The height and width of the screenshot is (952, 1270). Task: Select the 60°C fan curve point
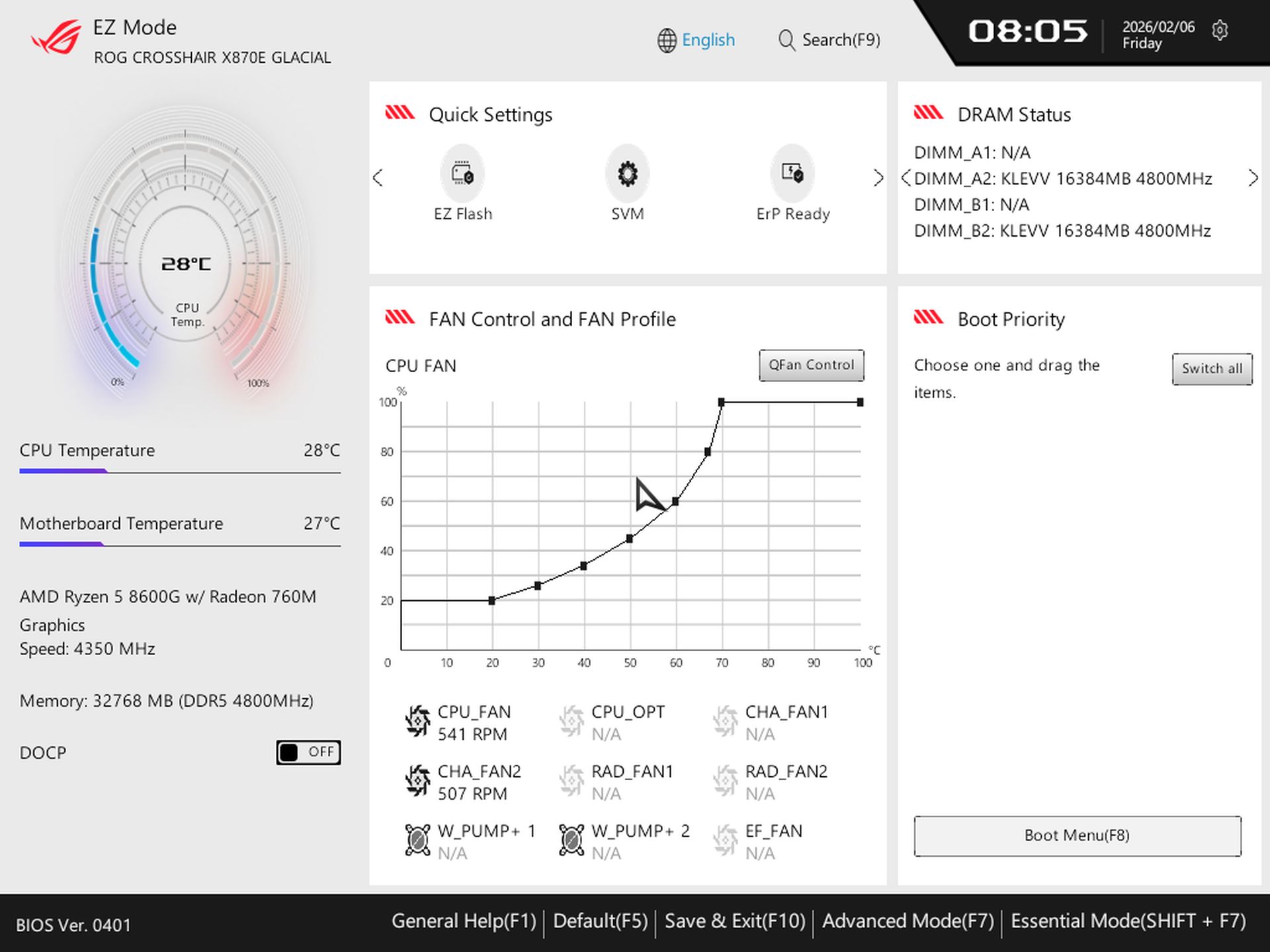coord(675,502)
